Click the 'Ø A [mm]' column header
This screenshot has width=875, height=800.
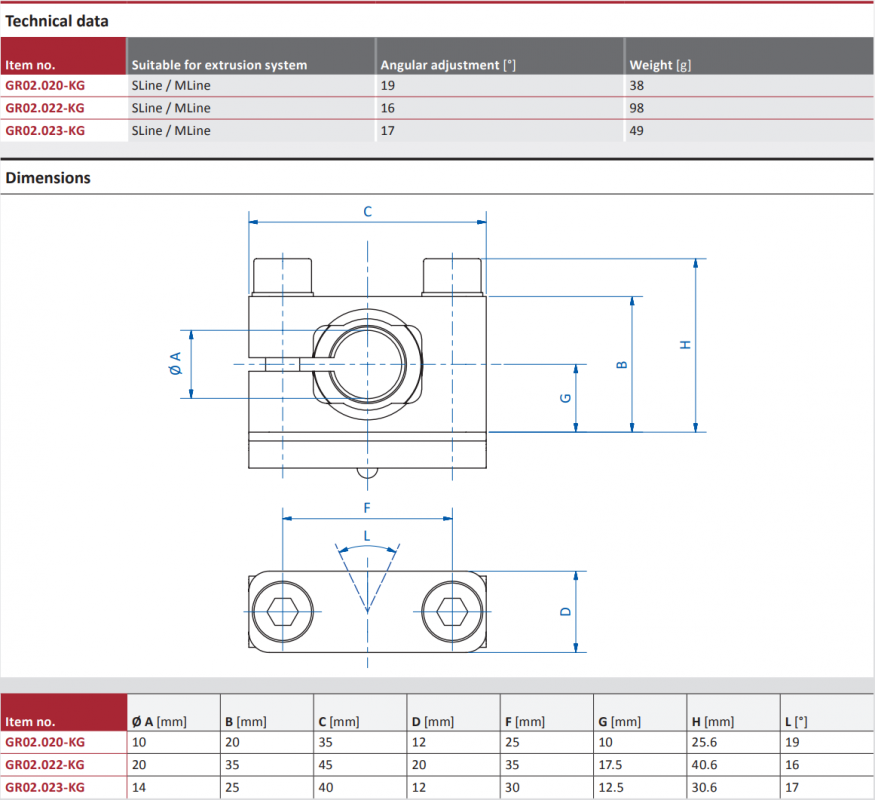pos(159,721)
